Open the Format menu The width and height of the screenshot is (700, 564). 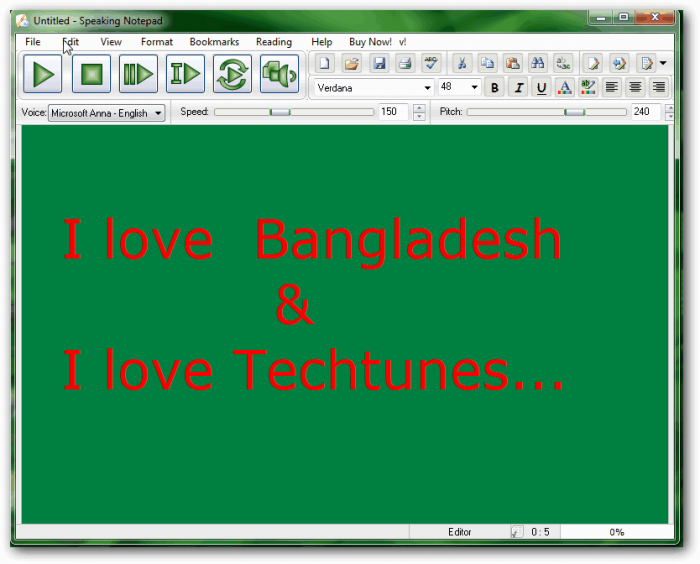pyautogui.click(x=157, y=42)
